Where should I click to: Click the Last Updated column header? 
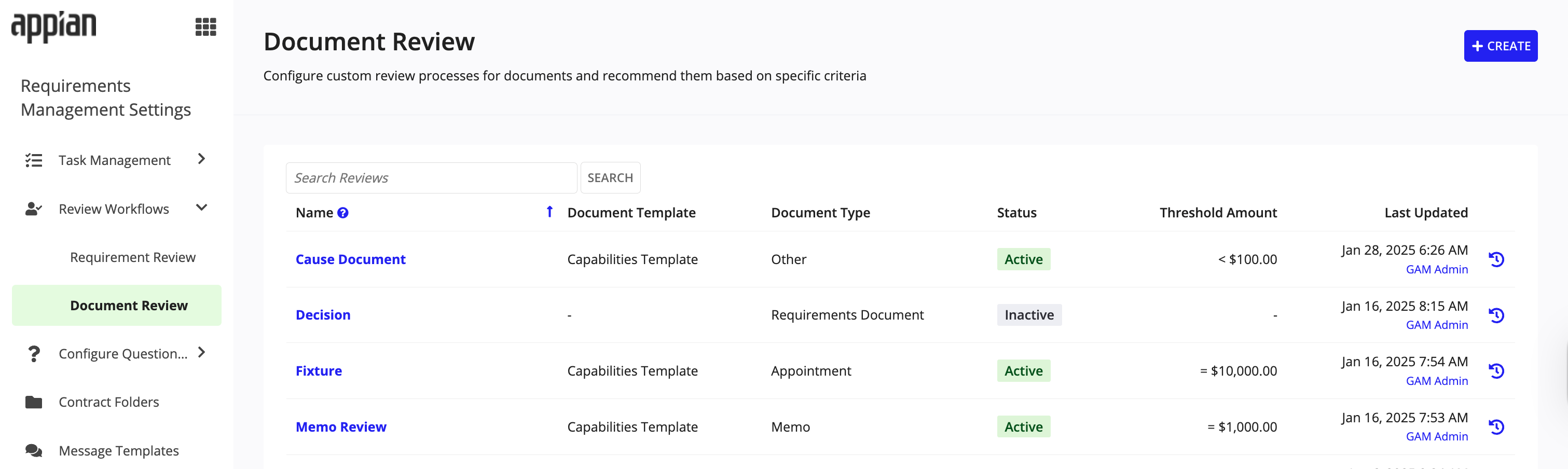(x=1425, y=213)
